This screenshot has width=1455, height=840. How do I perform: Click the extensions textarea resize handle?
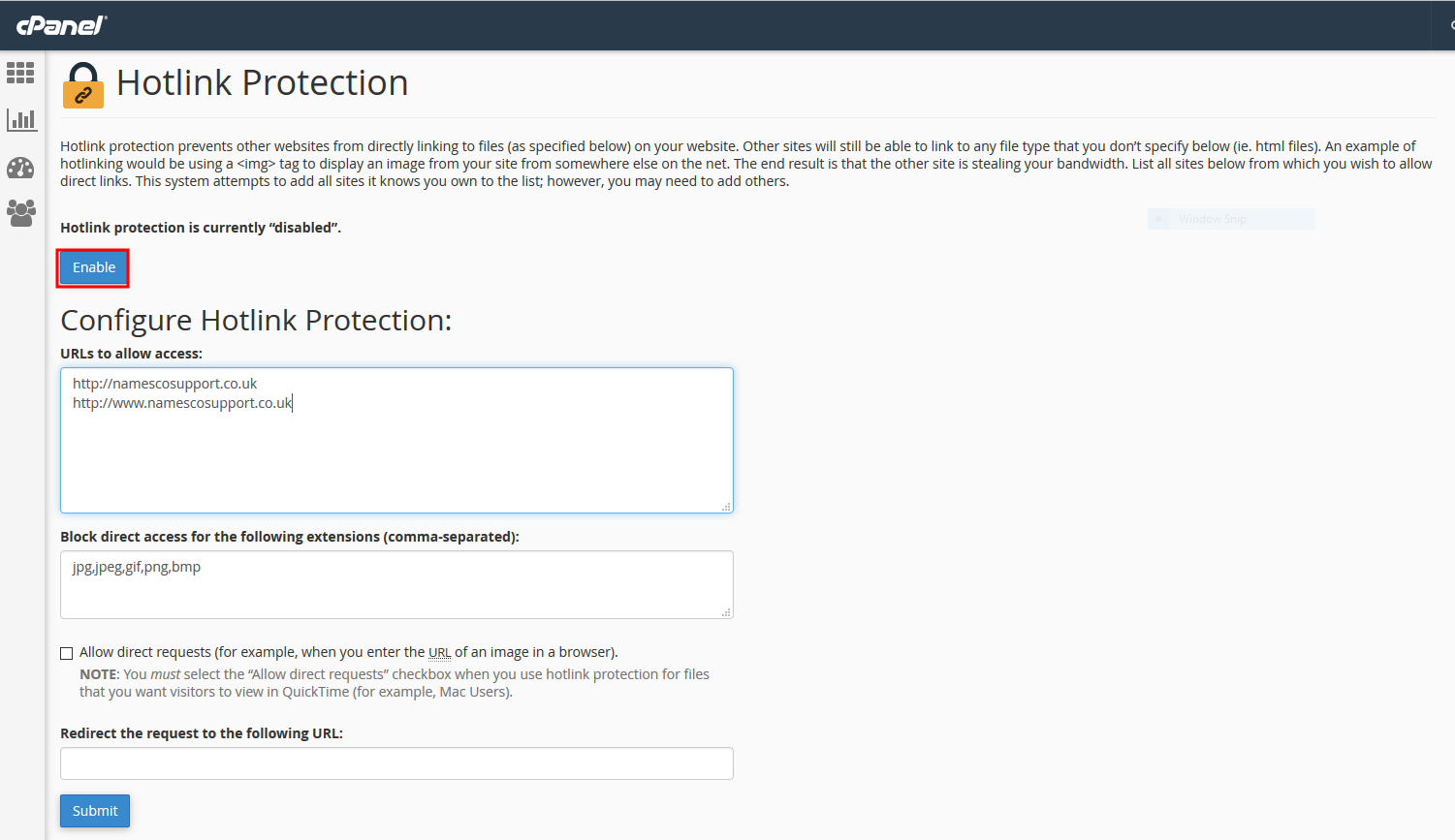tap(726, 612)
